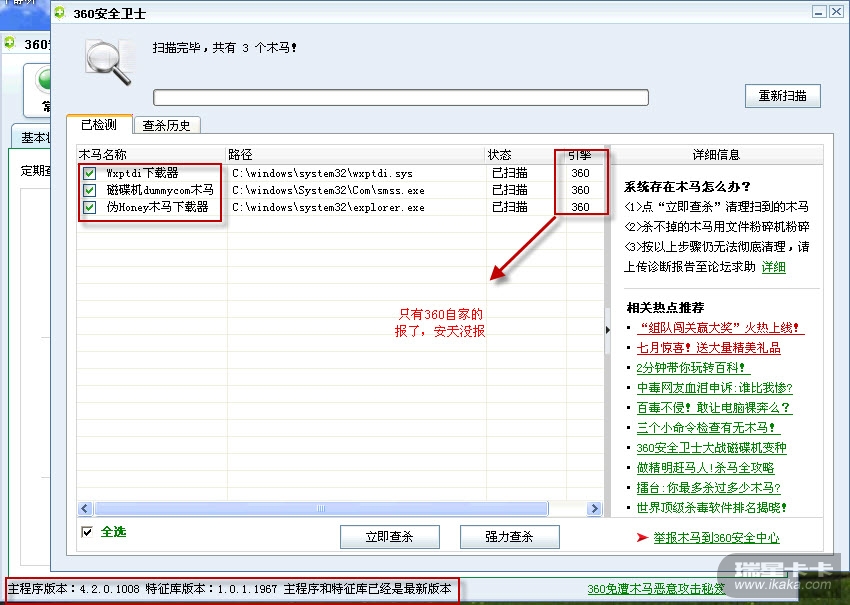This screenshot has width=850, height=605.
Task: Sort by 状态 column header
Action: 525,155
